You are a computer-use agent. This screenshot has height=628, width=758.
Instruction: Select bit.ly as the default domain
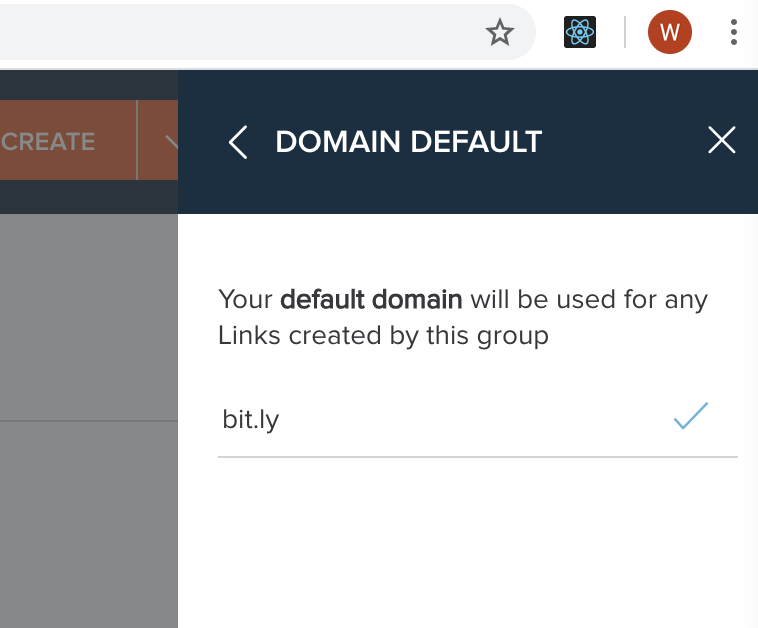coord(478,419)
